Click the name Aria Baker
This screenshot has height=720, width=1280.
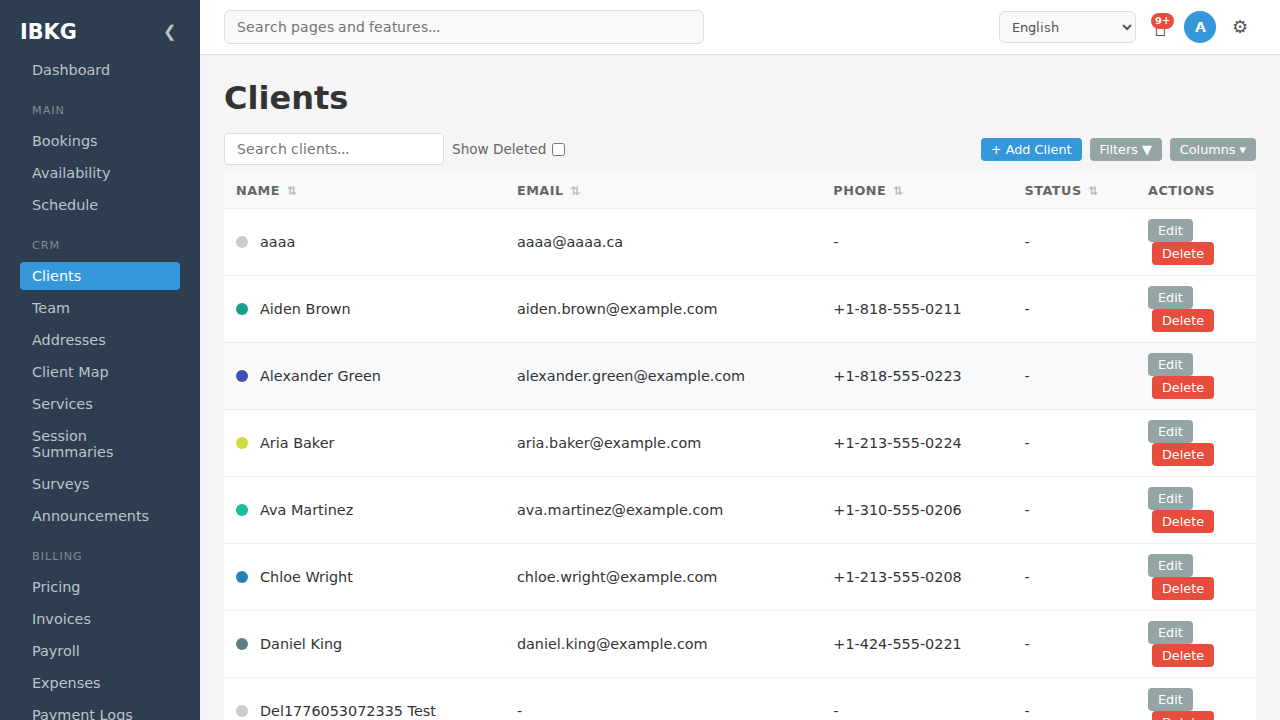pos(297,443)
